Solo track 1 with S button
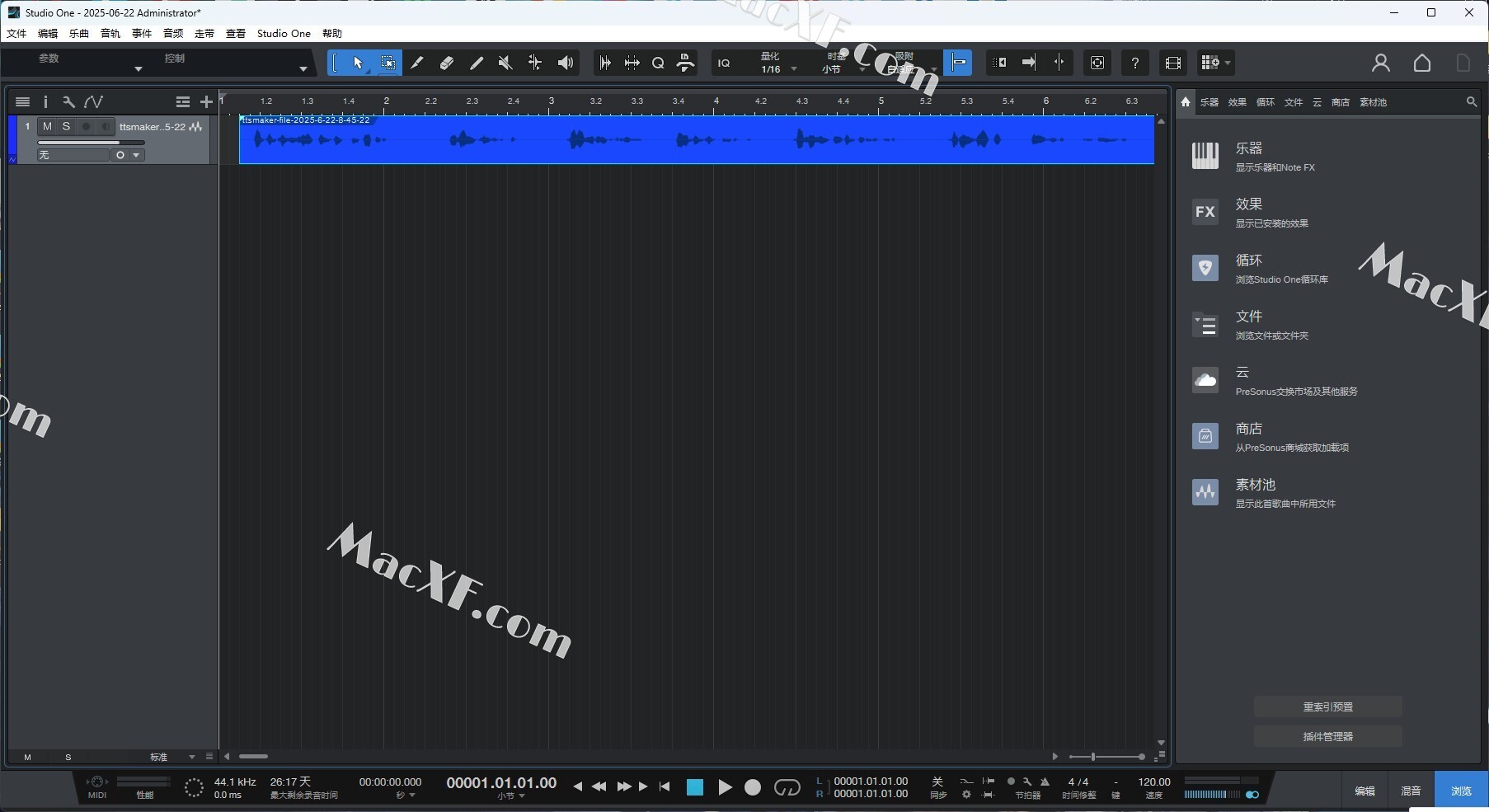Image resolution: width=1489 pixels, height=812 pixels. point(66,126)
